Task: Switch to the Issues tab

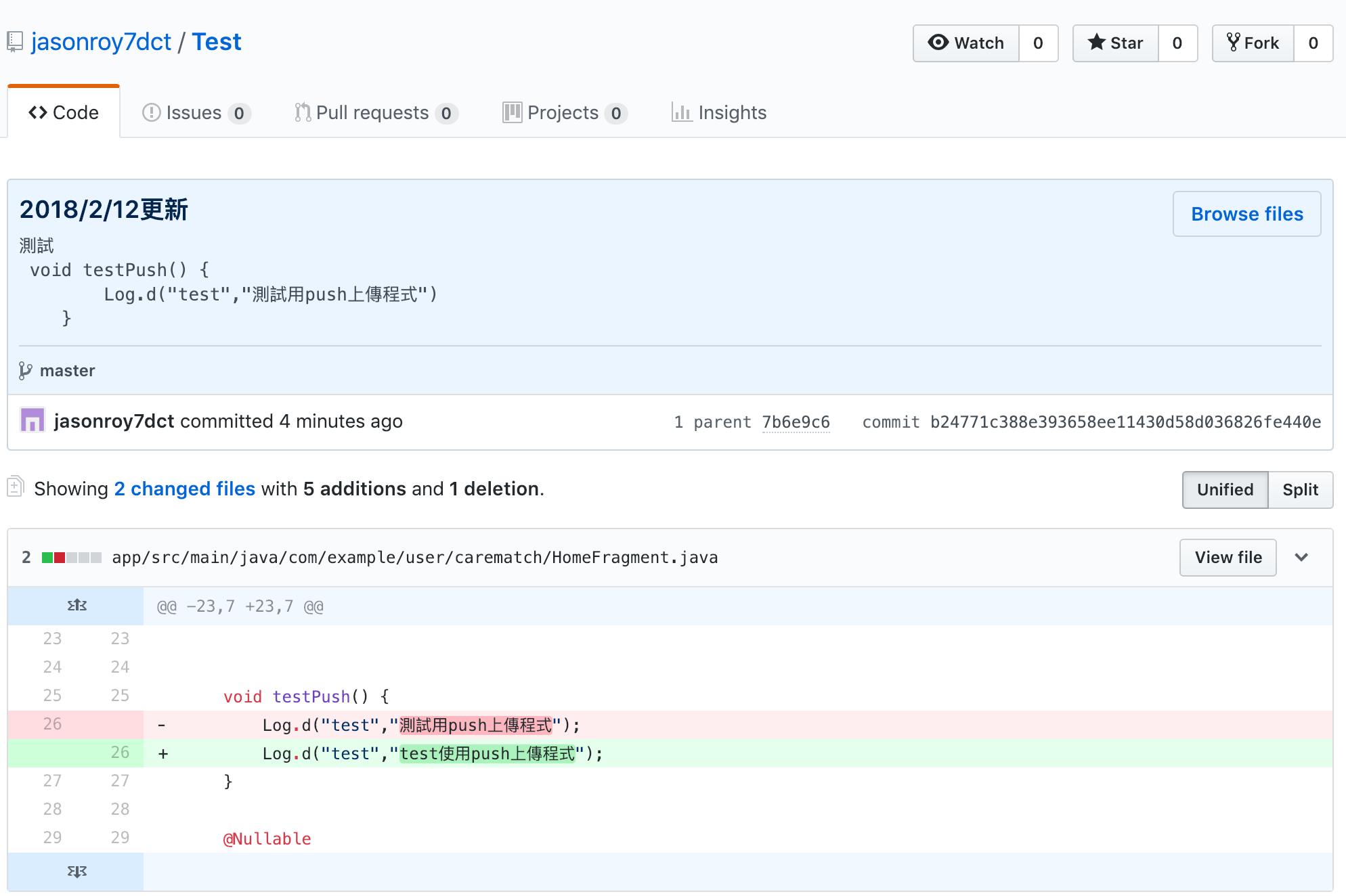Action: 196,112
